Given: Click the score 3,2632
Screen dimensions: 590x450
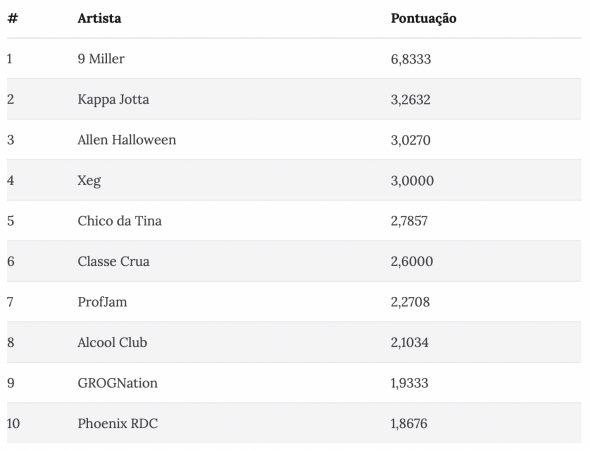Looking at the screenshot, I should tap(411, 100).
